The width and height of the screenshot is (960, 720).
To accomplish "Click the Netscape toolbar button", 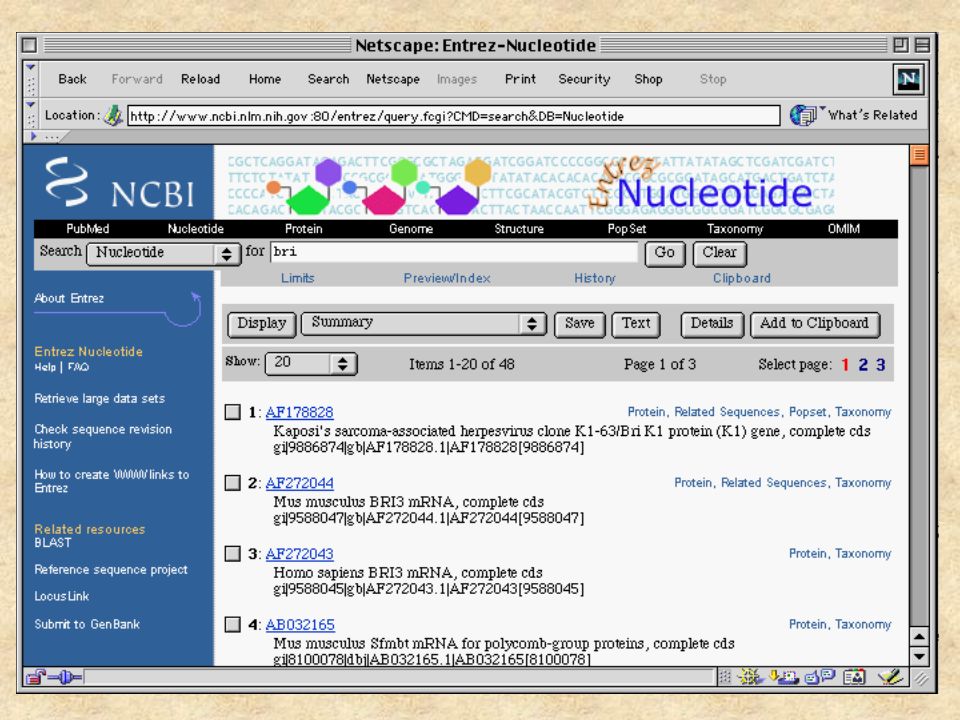I will [392, 79].
